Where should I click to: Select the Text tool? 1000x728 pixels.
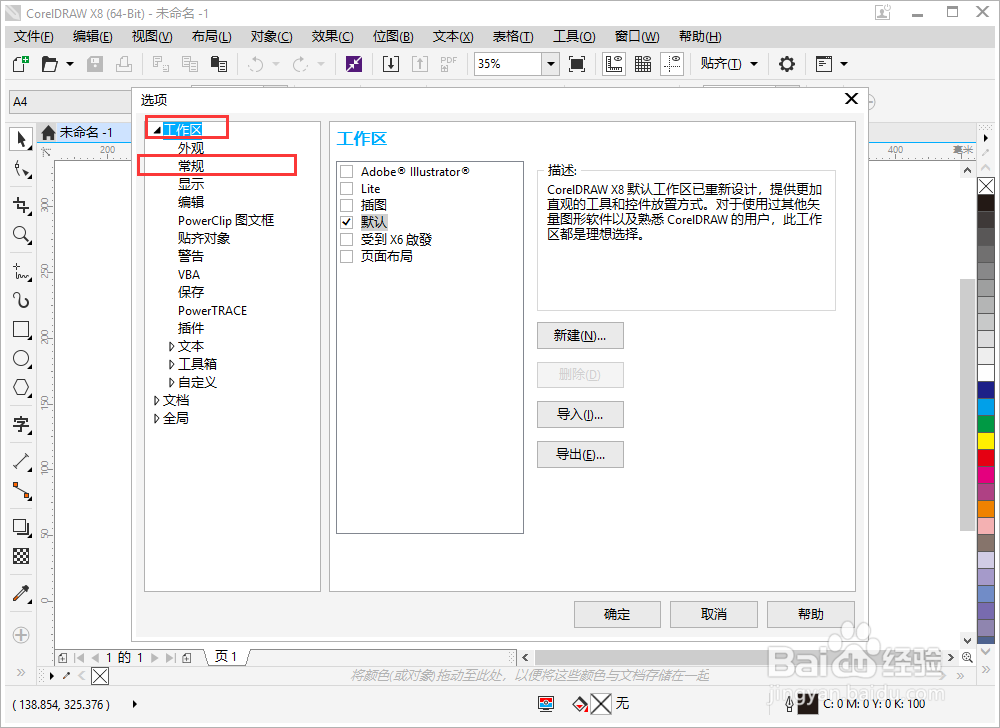[21, 424]
